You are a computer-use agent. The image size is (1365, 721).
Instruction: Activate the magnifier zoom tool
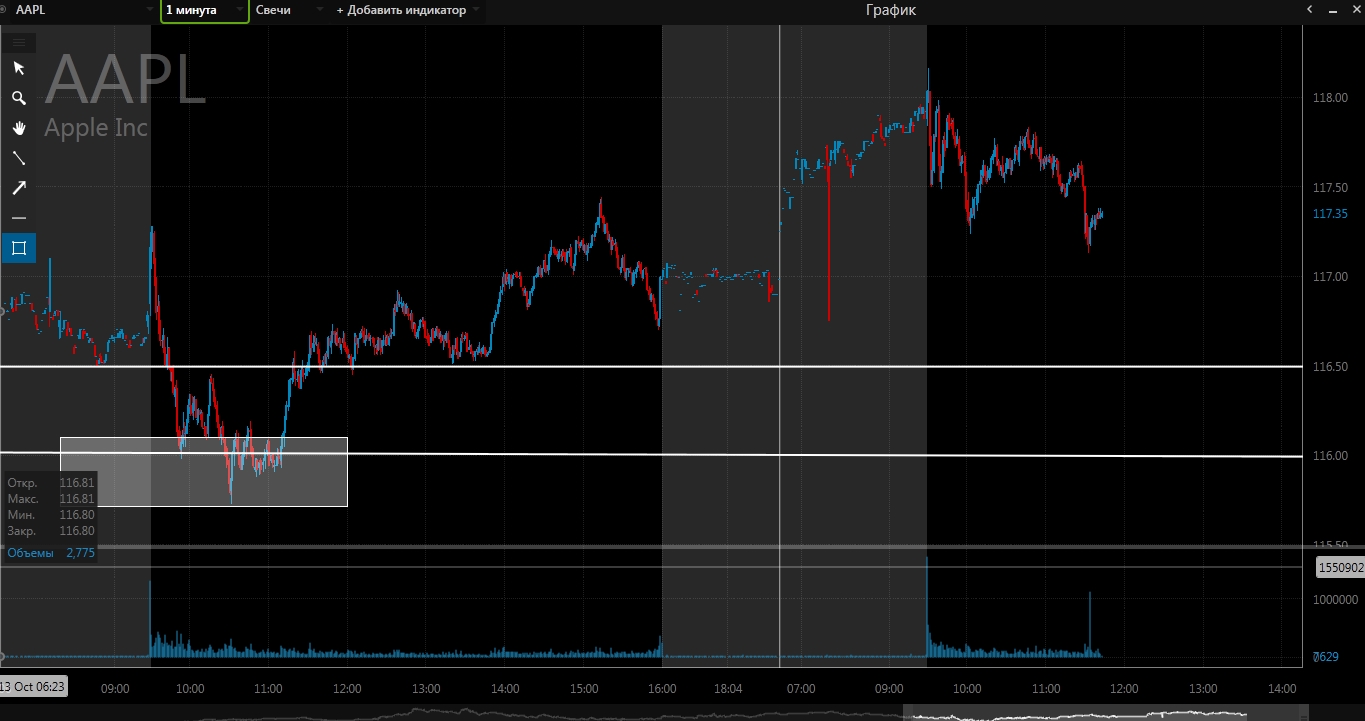pyautogui.click(x=18, y=98)
